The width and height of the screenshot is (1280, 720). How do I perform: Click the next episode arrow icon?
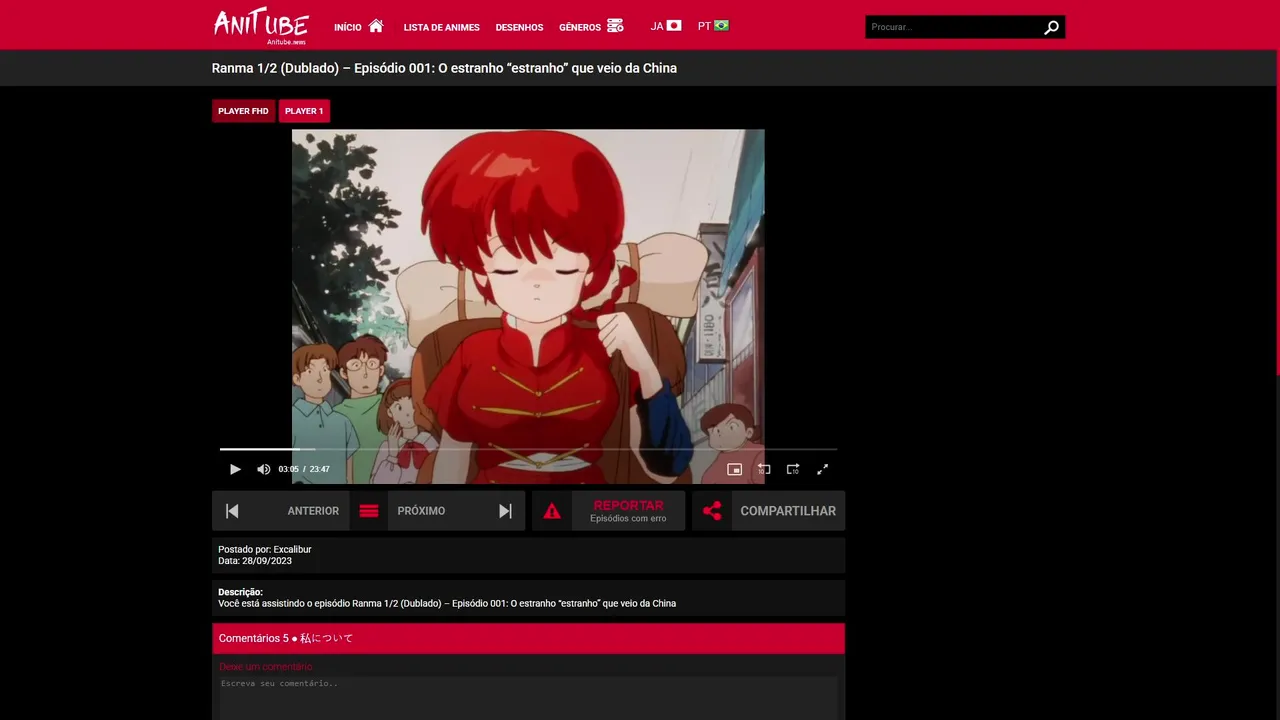pyautogui.click(x=505, y=511)
